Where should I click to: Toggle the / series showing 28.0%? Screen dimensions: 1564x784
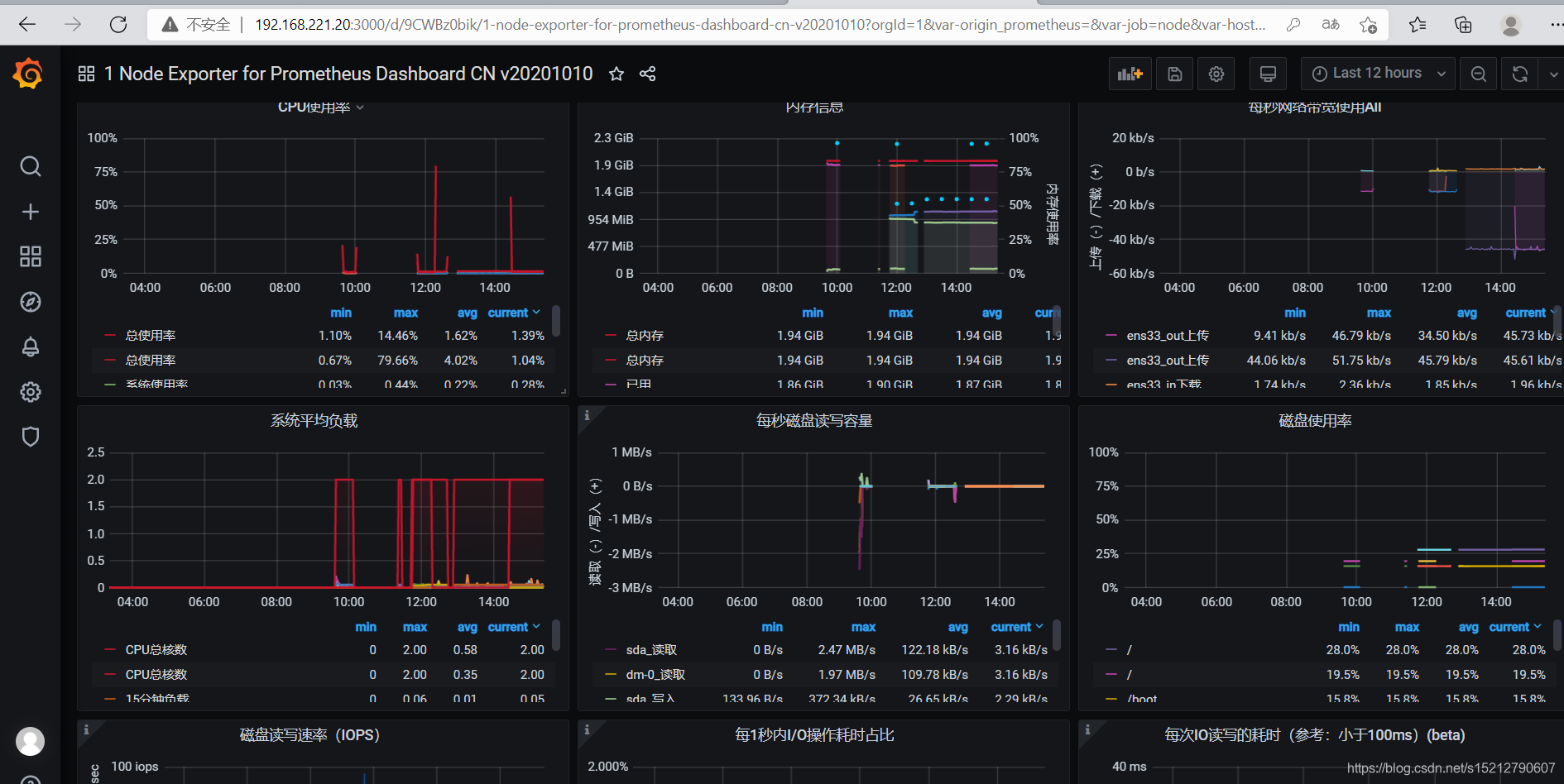[1130, 650]
